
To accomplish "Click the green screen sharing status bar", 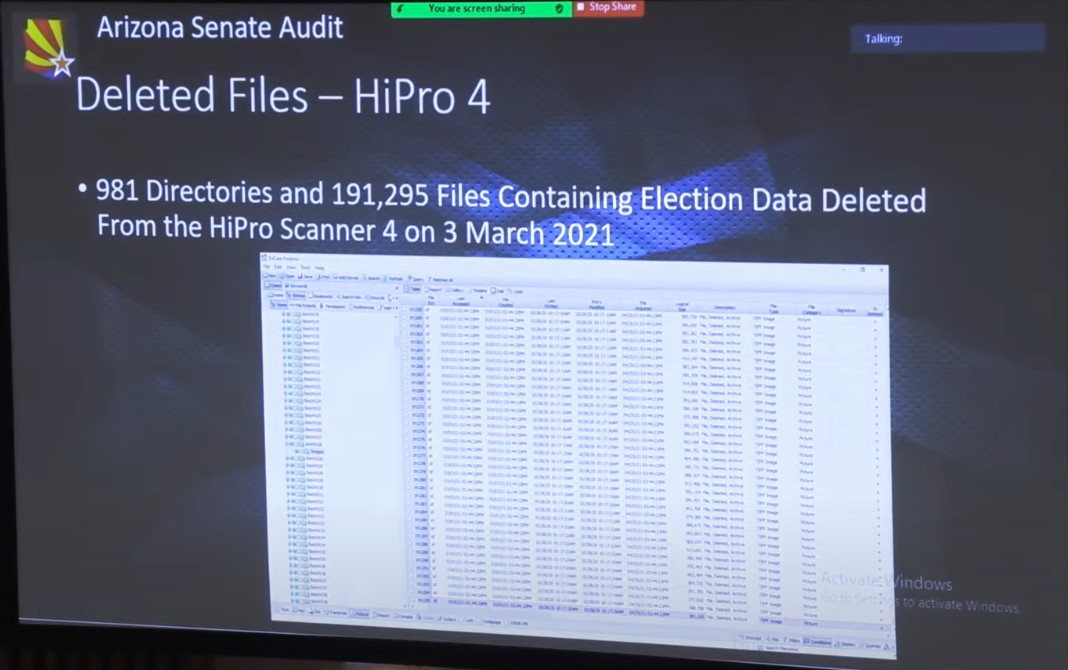I will (482, 8).
